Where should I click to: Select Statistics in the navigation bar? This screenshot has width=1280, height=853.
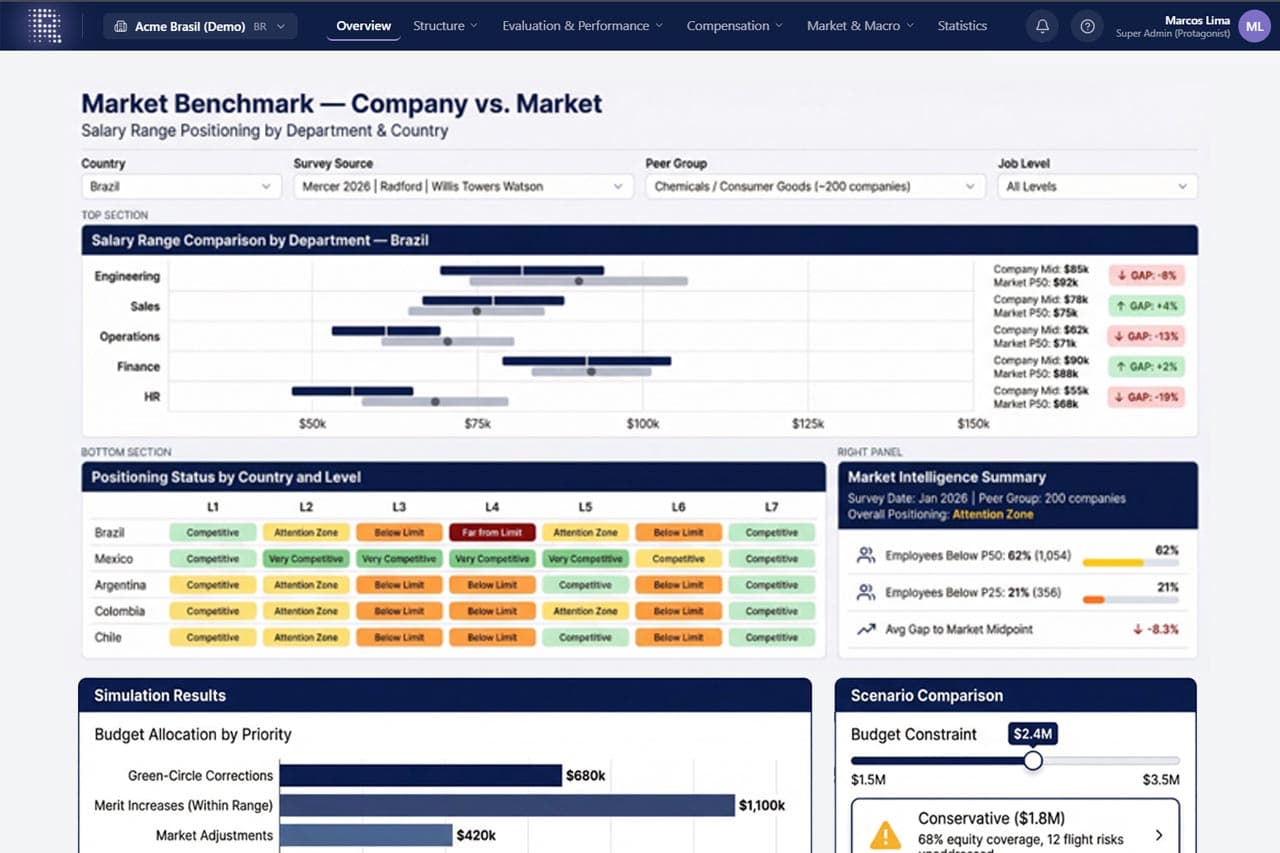click(961, 26)
